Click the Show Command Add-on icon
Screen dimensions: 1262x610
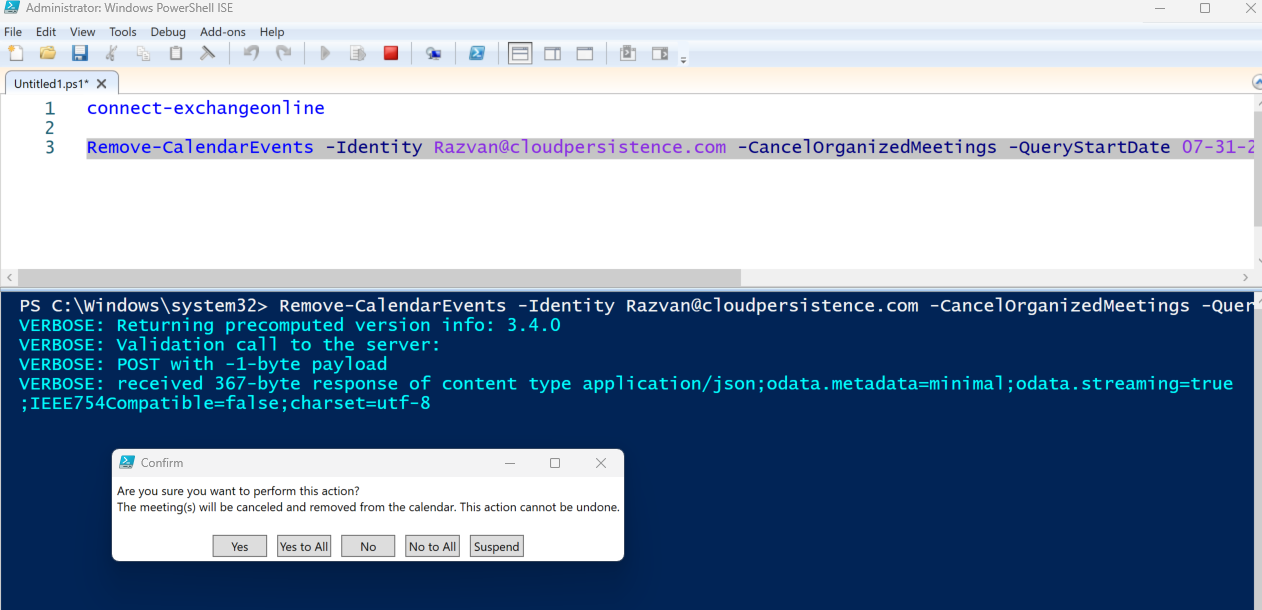click(660, 53)
